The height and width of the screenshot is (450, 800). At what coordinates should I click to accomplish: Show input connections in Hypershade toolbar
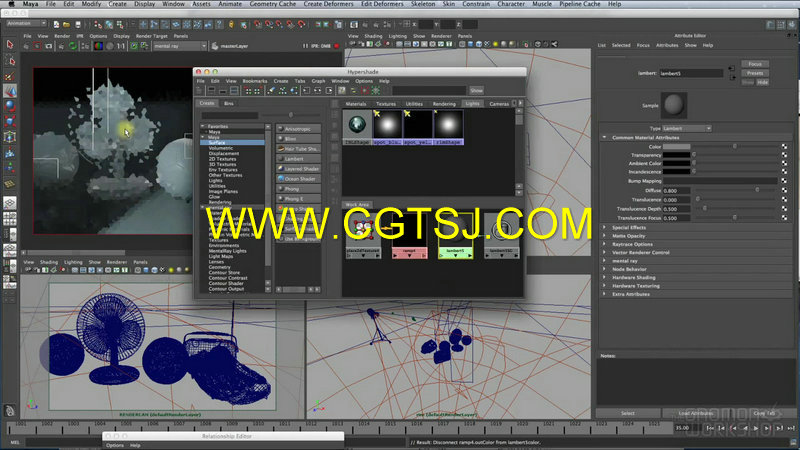coord(306,90)
